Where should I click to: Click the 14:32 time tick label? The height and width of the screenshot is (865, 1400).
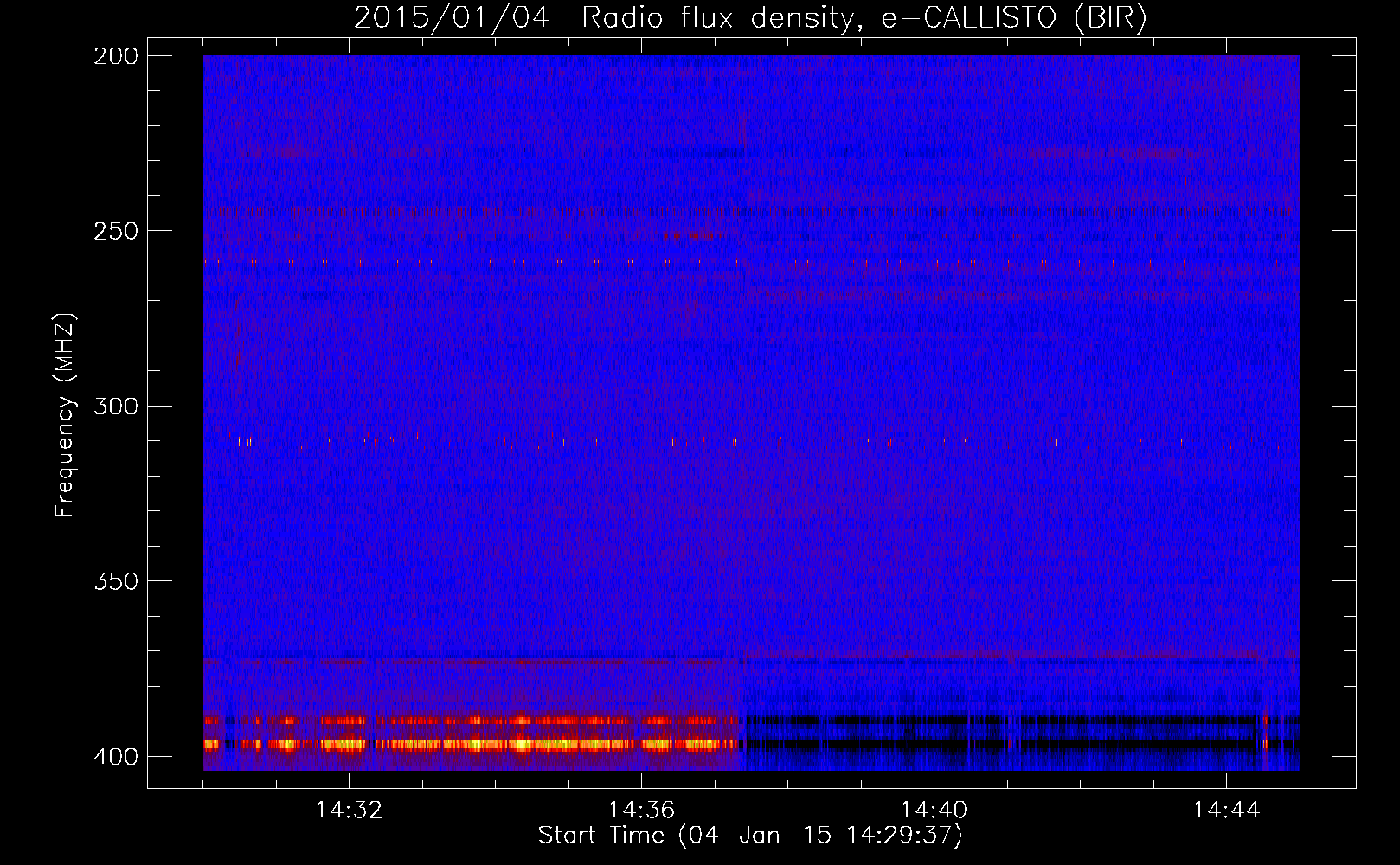click(349, 811)
